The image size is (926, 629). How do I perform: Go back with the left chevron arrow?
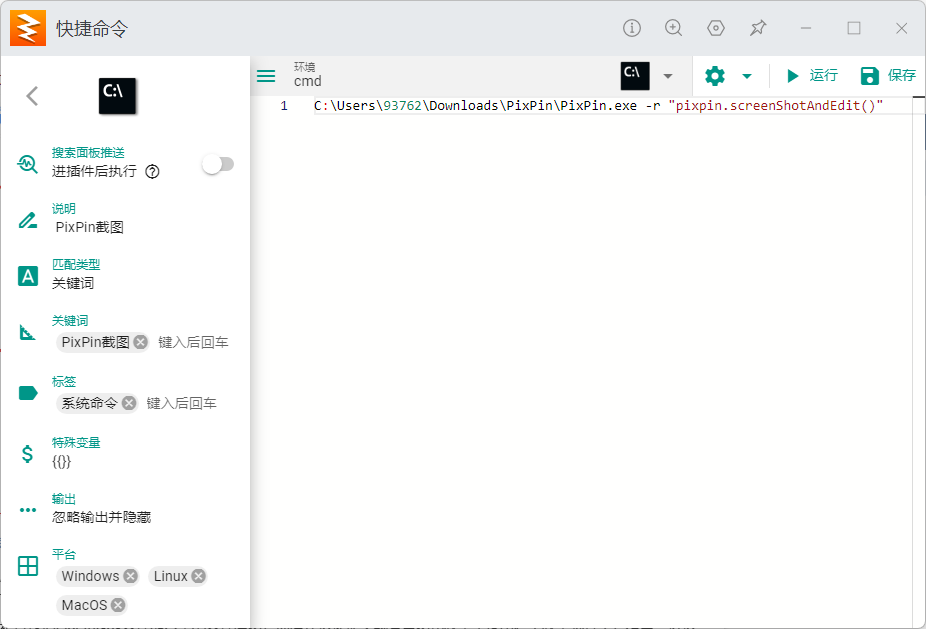[32, 96]
